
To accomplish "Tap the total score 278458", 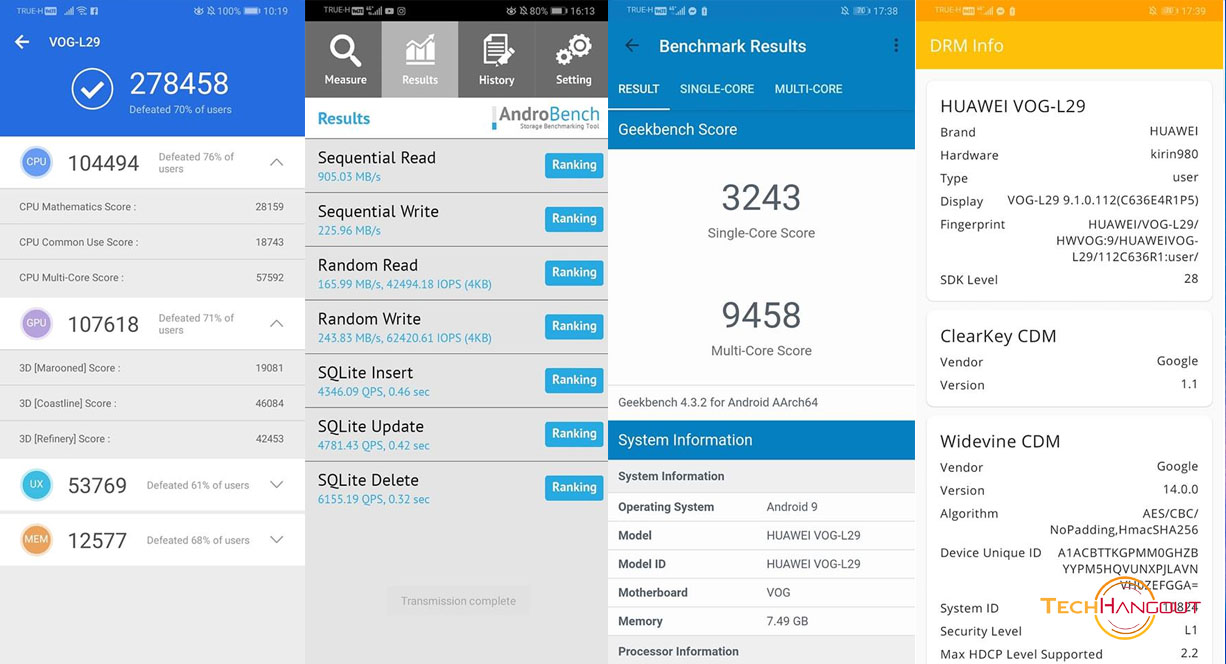I will [179, 83].
